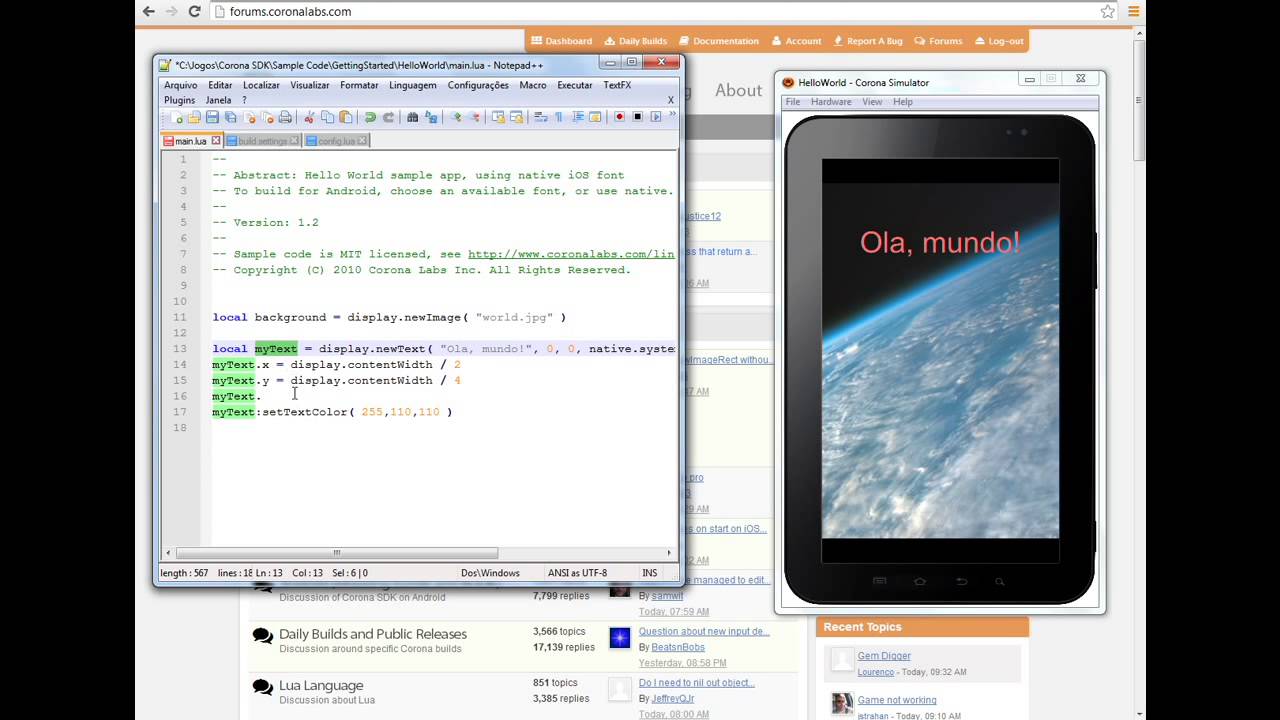The height and width of the screenshot is (720, 1280).
Task: Open View menu in Corona Simulator
Action: click(872, 102)
